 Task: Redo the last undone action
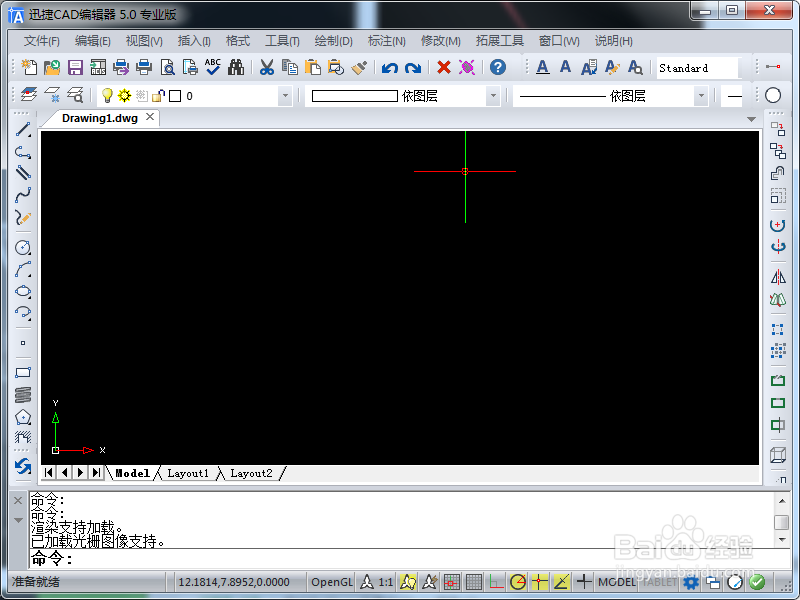click(x=413, y=67)
